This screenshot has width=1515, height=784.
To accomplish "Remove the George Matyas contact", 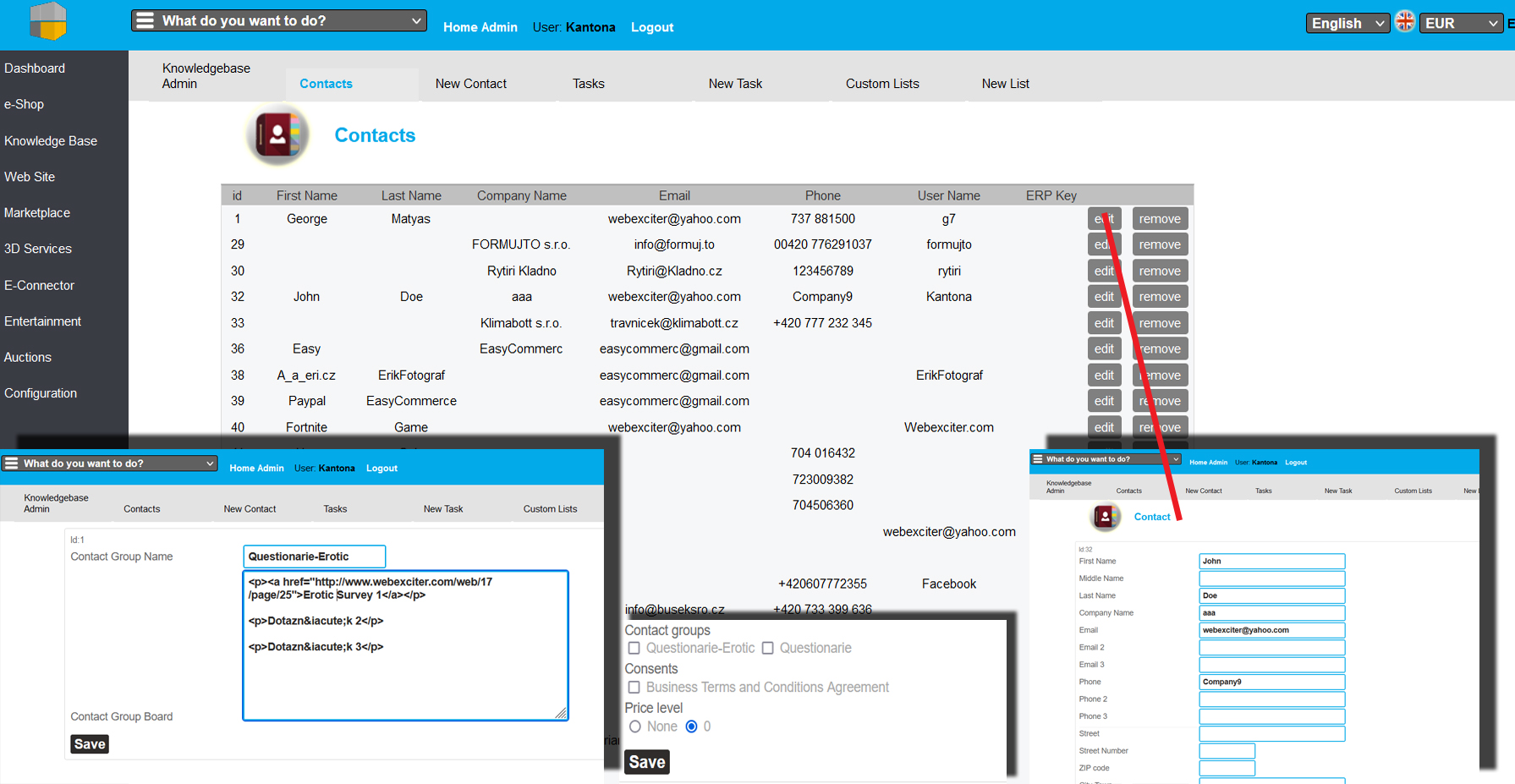I will (x=1159, y=219).
